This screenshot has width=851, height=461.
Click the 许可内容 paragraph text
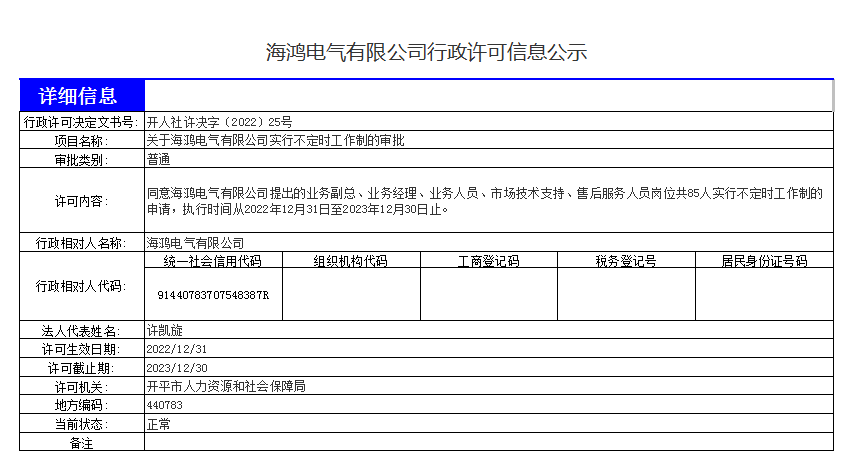[x=485, y=201]
